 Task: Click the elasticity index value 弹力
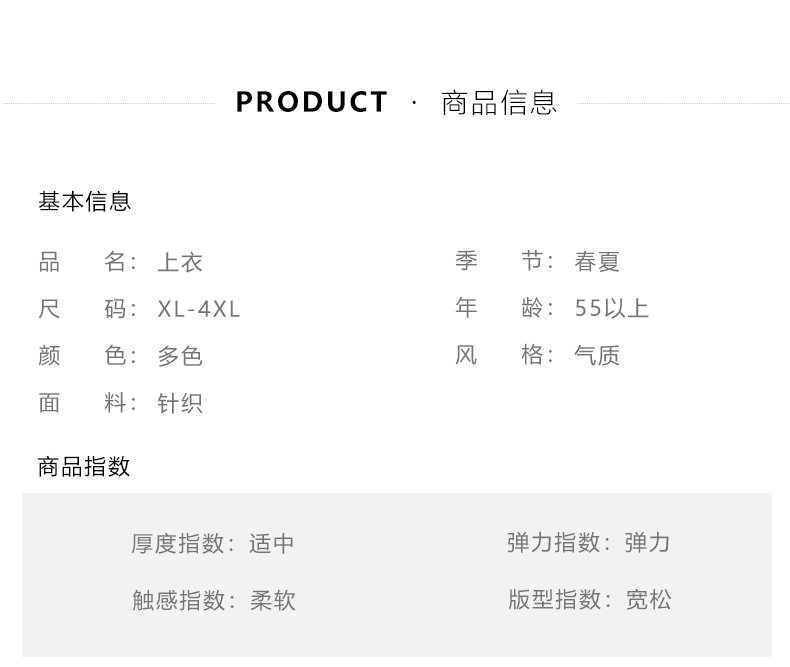(647, 543)
